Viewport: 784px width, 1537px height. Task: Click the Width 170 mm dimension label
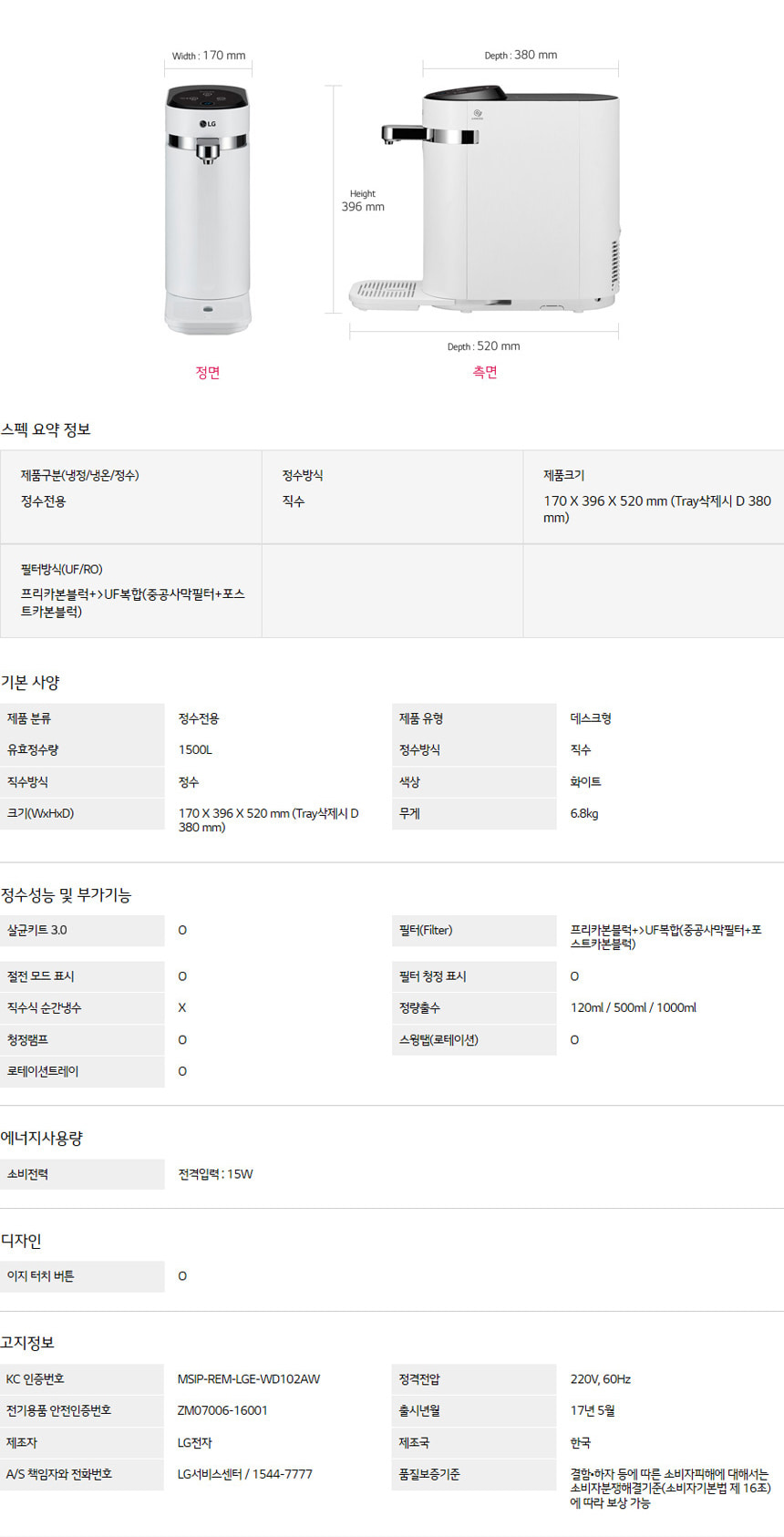click(209, 56)
